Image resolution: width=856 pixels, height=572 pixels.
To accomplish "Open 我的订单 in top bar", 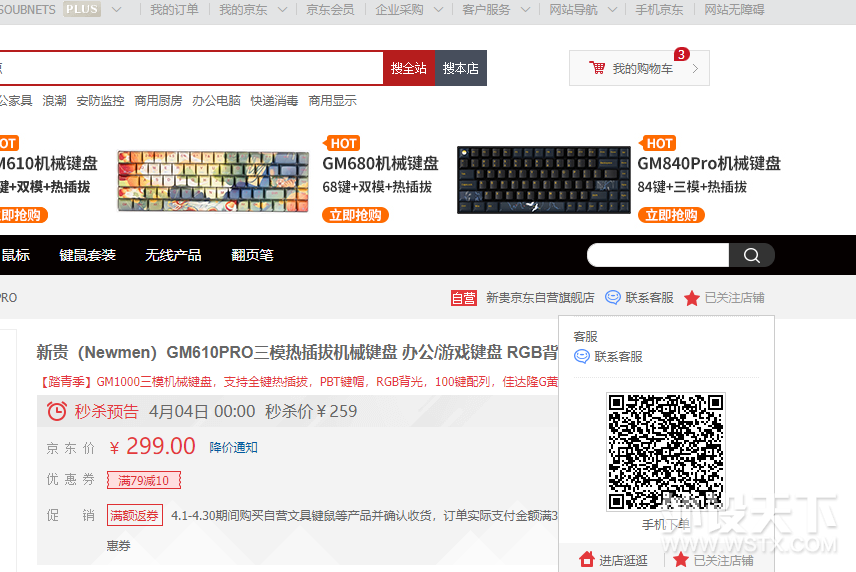I will click(174, 10).
